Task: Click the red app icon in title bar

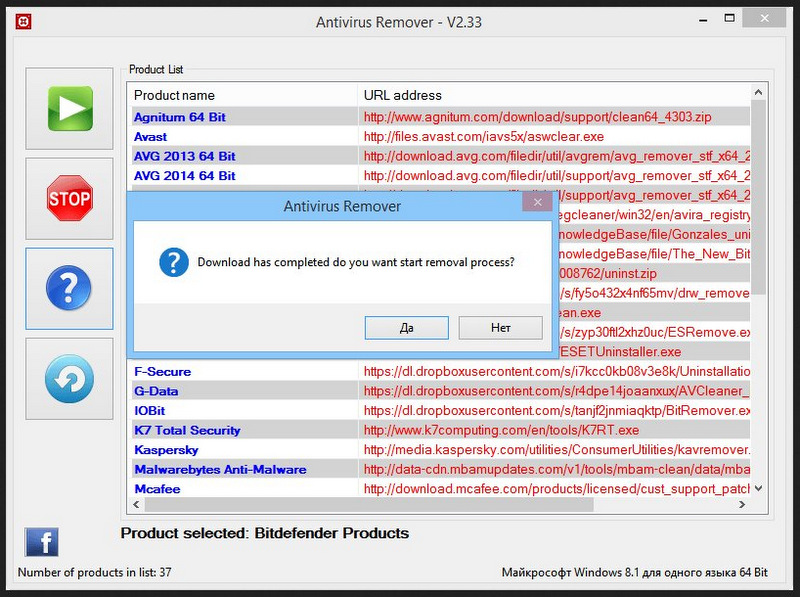Action: coord(23,22)
